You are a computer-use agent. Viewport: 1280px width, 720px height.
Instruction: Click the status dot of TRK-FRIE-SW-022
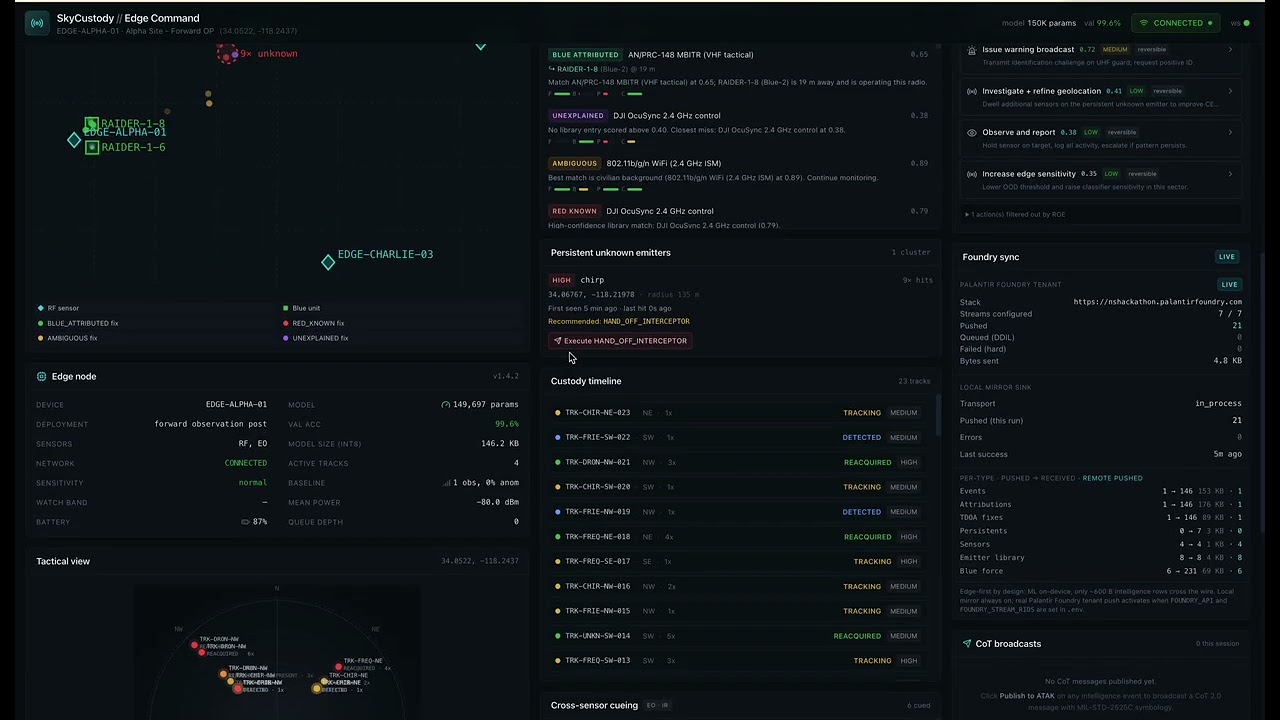click(x=557, y=437)
